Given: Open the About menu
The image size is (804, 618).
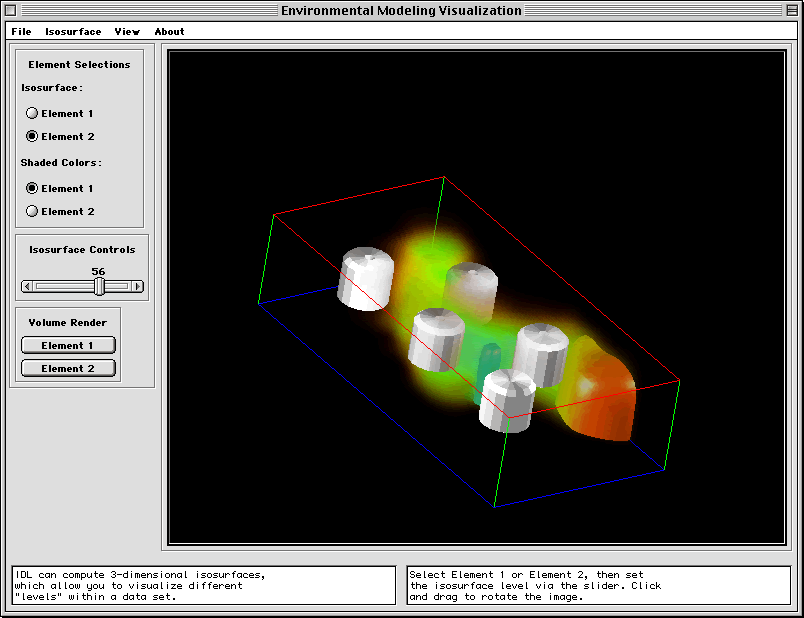Looking at the screenshot, I should pyautogui.click(x=169, y=31).
